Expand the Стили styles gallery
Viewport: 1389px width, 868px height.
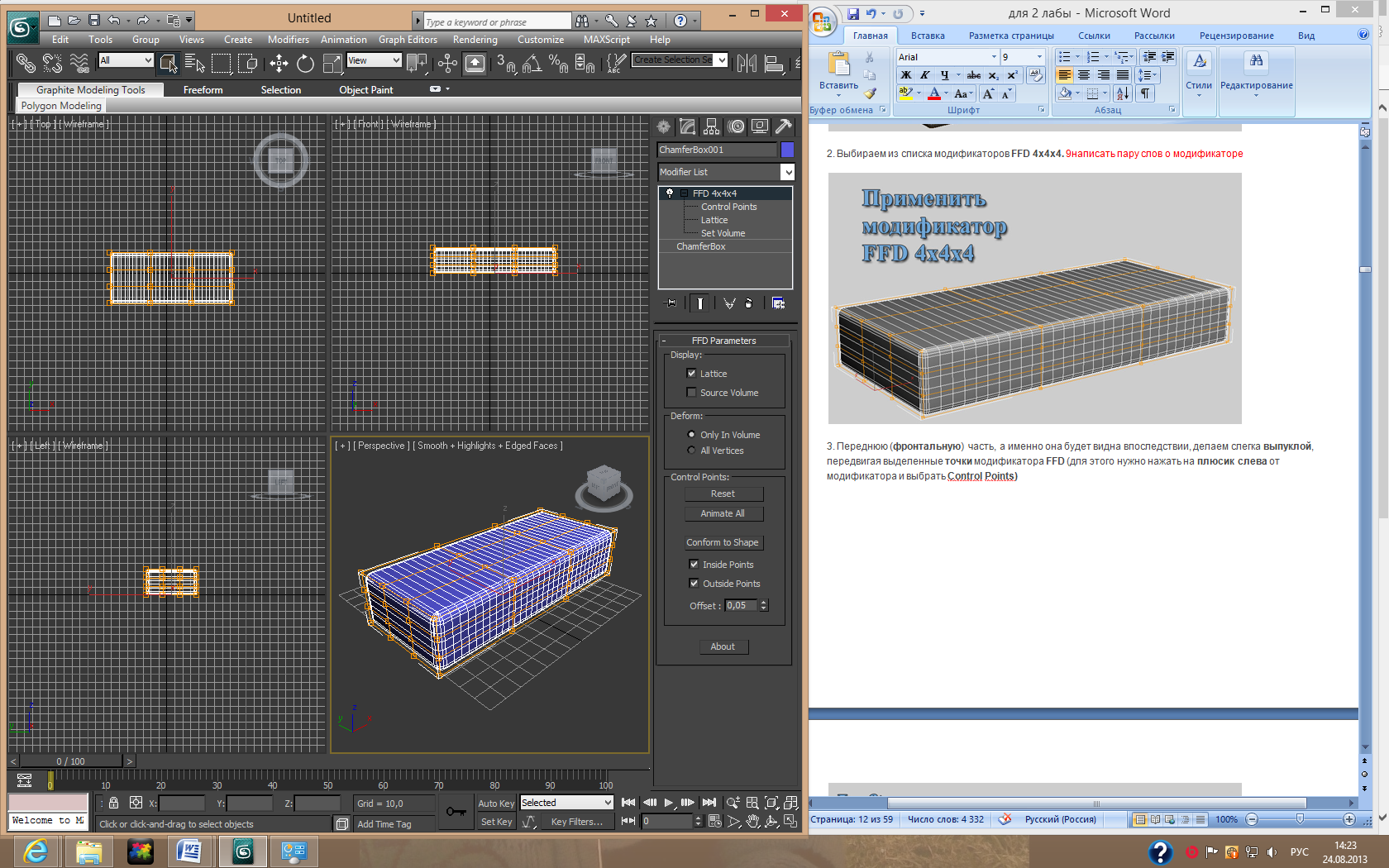coord(1199,76)
